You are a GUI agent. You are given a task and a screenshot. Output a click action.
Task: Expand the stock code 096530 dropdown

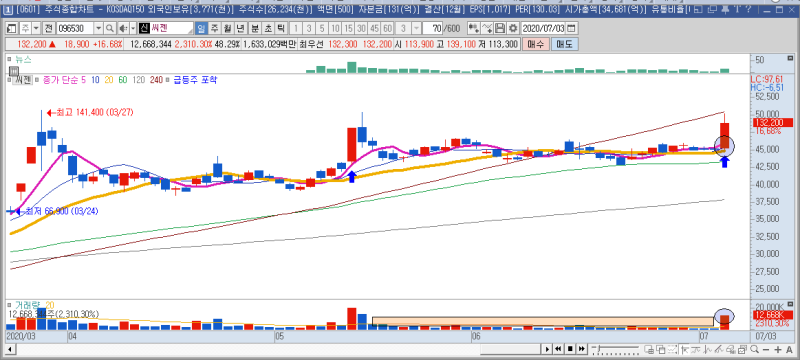98,28
